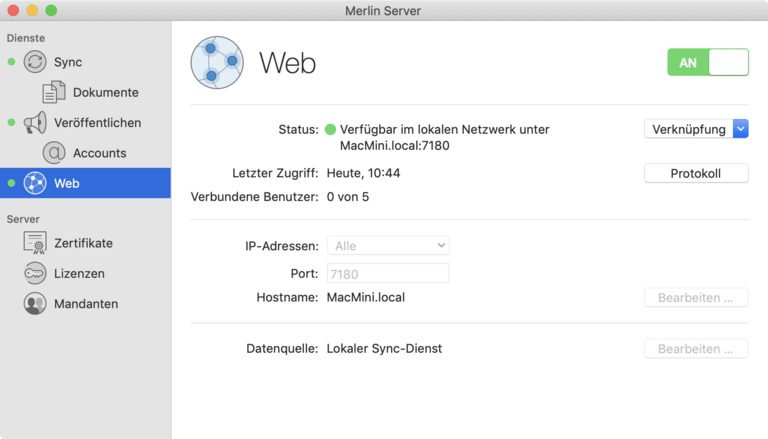Turn off the Web service AN switch
The height and width of the screenshot is (439, 768).
tap(708, 62)
